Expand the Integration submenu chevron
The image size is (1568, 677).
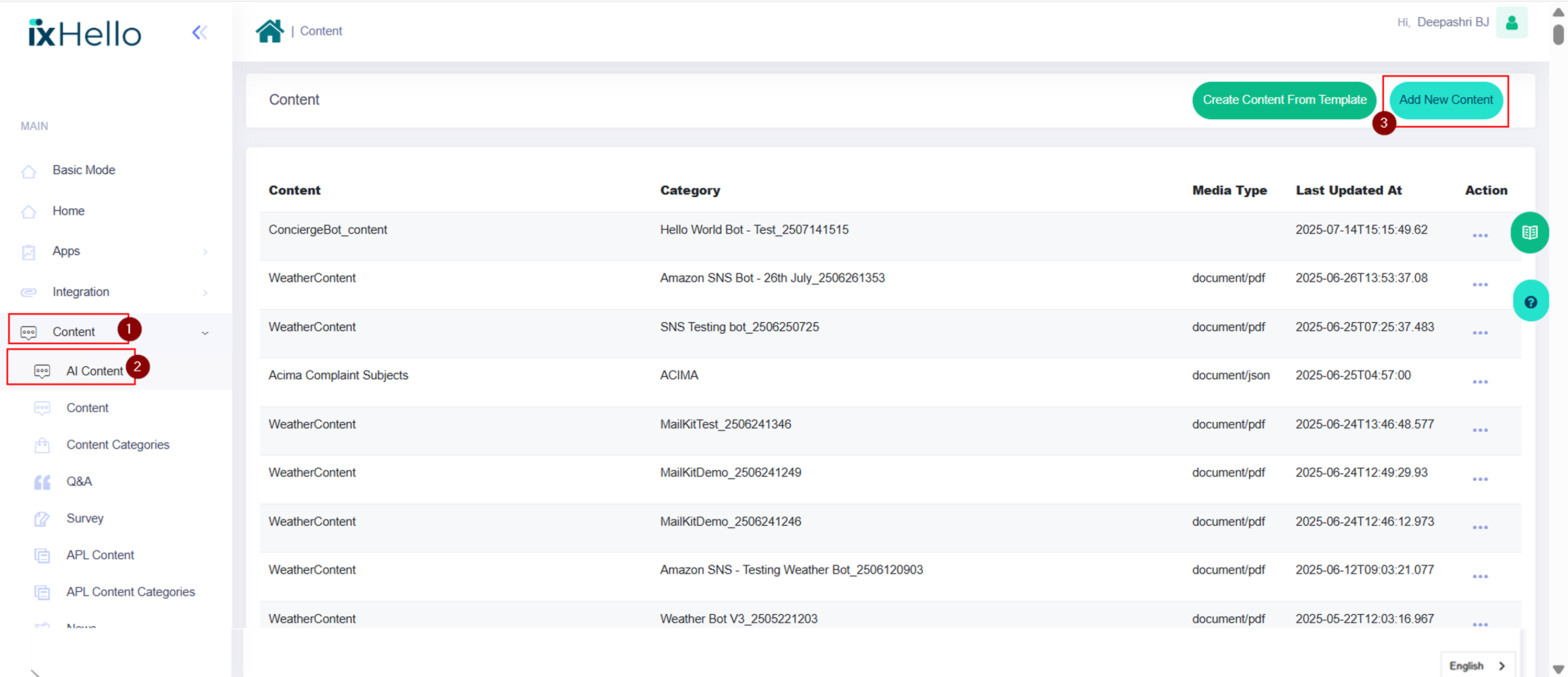[x=205, y=292]
